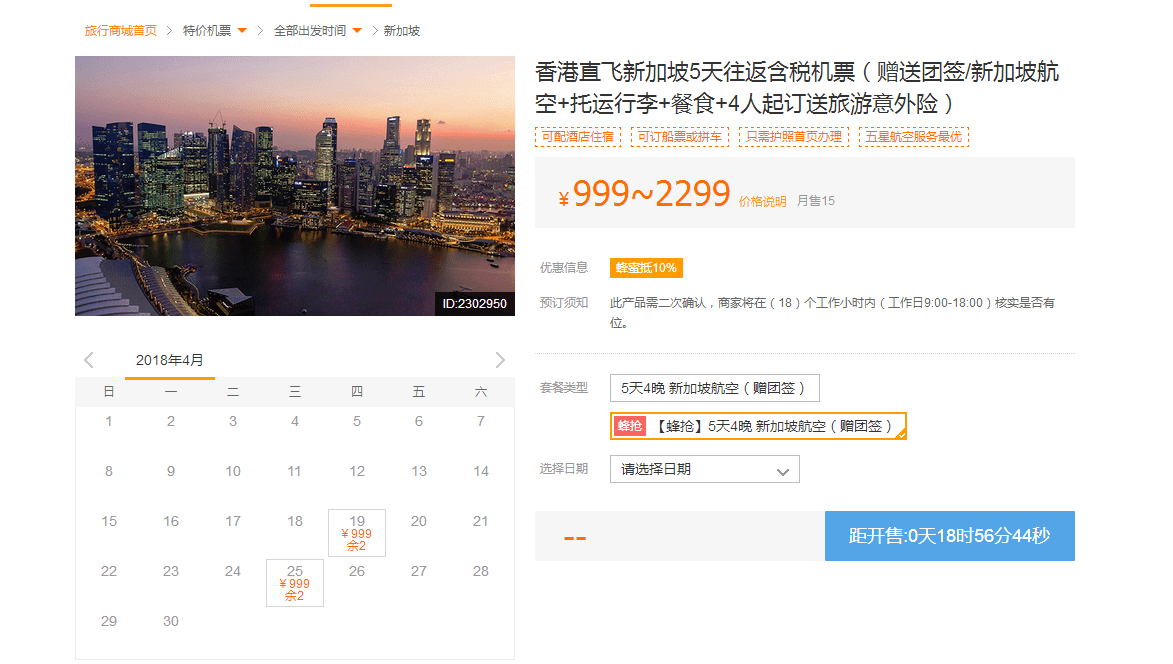1173x664 pixels.
Task: Click calendar date 1
Action: [109, 422]
